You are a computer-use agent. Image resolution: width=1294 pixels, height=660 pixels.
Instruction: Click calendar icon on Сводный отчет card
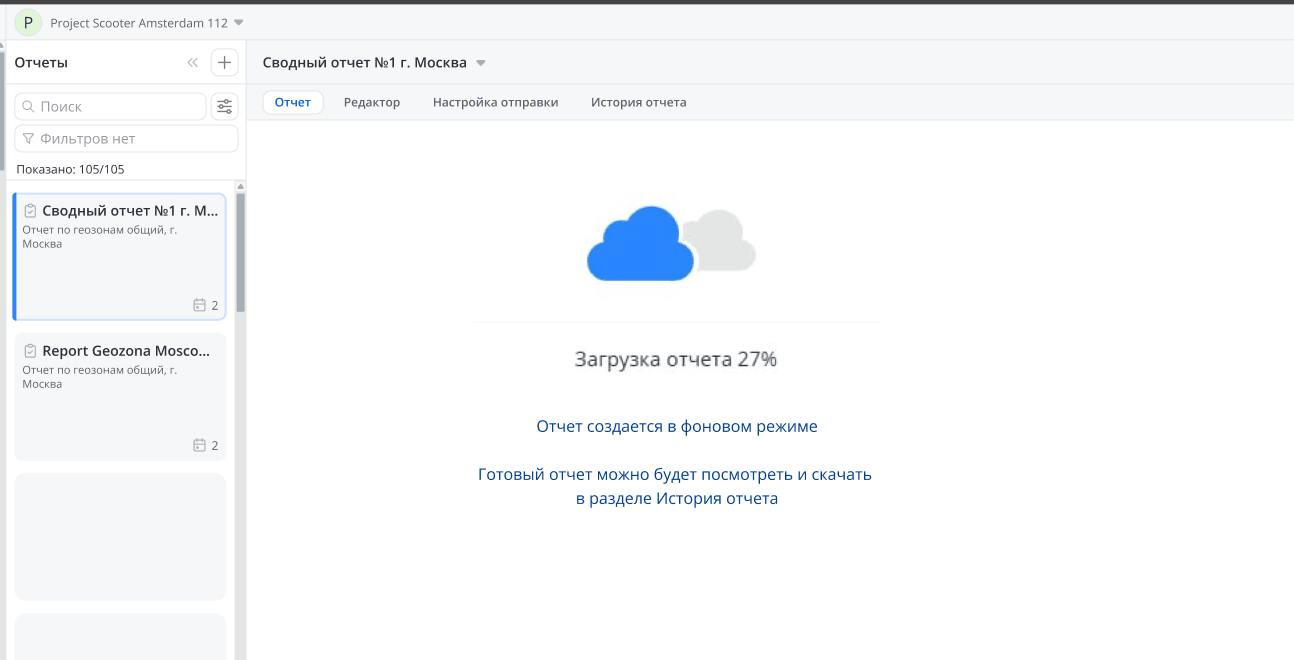tap(200, 305)
